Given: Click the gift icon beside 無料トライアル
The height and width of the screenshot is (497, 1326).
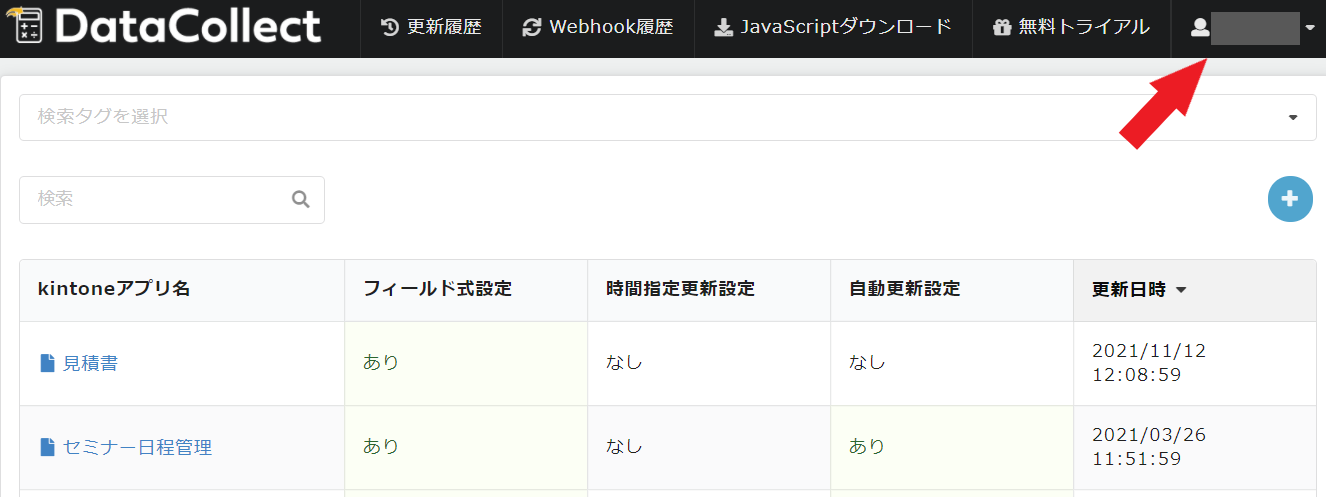Looking at the screenshot, I should click(x=1002, y=28).
